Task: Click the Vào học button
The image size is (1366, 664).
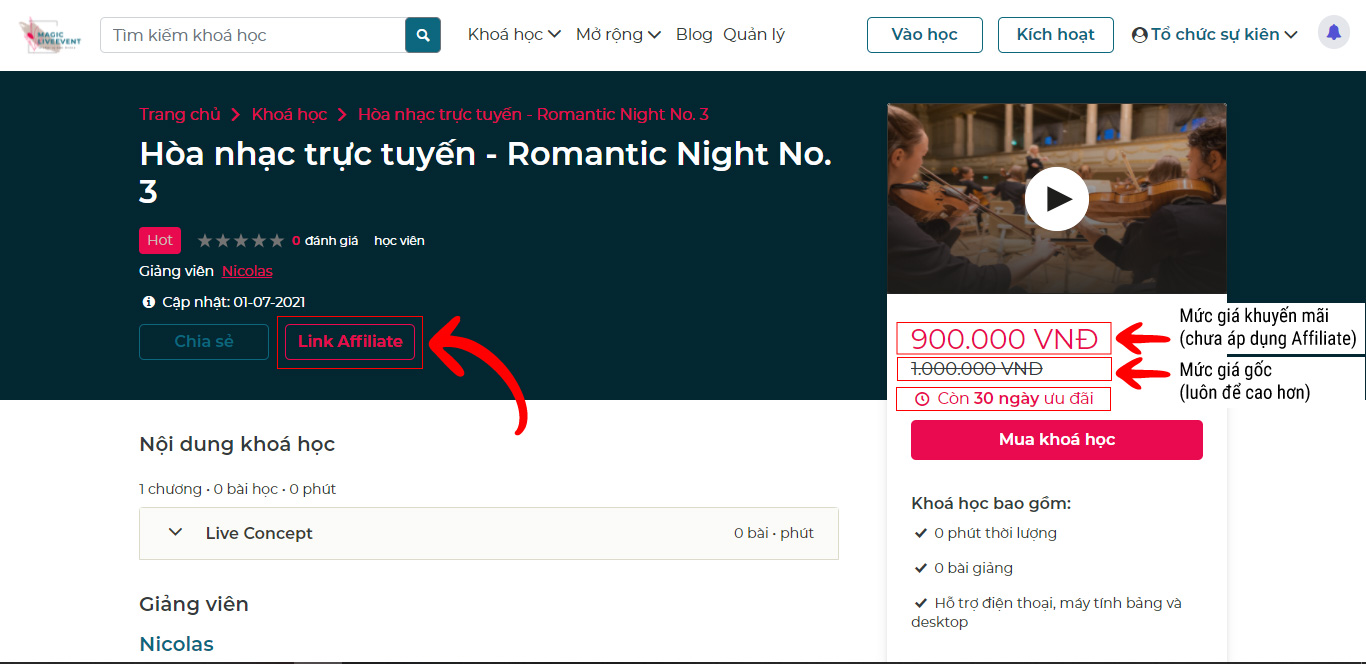Action: coord(924,35)
